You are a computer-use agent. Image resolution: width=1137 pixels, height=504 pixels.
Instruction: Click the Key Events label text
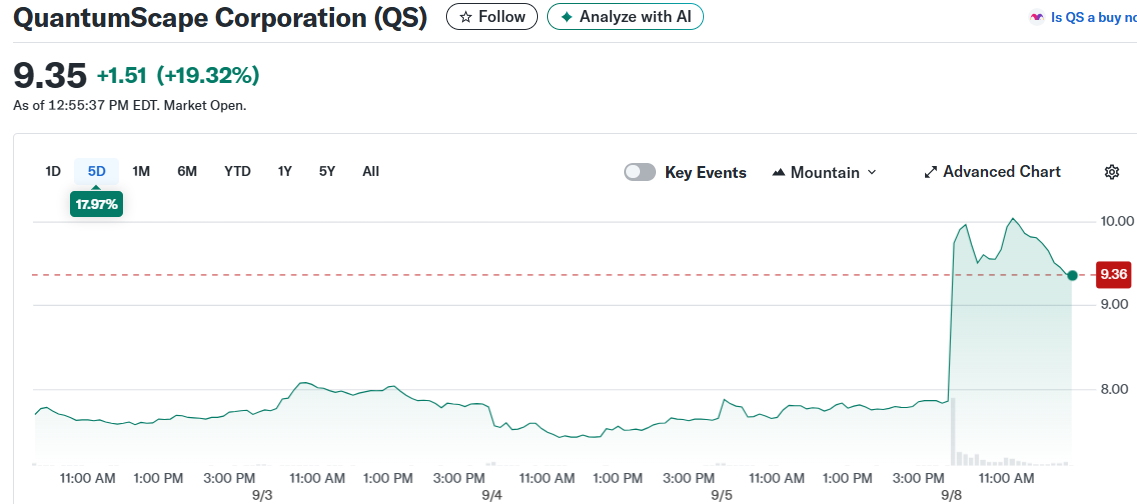(x=706, y=173)
